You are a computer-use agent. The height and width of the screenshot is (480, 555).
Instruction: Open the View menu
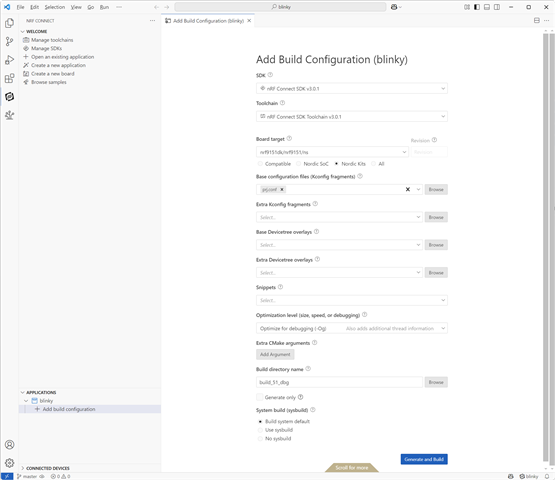[x=76, y=7]
